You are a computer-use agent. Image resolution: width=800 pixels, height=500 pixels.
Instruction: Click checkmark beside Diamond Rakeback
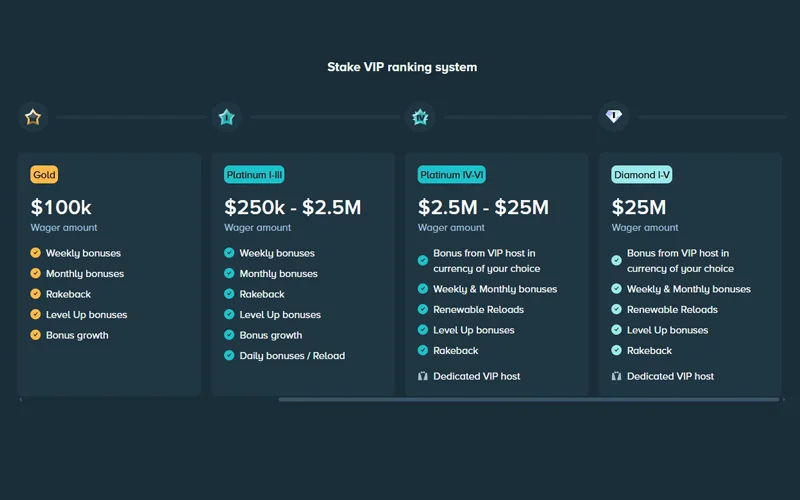coord(616,350)
